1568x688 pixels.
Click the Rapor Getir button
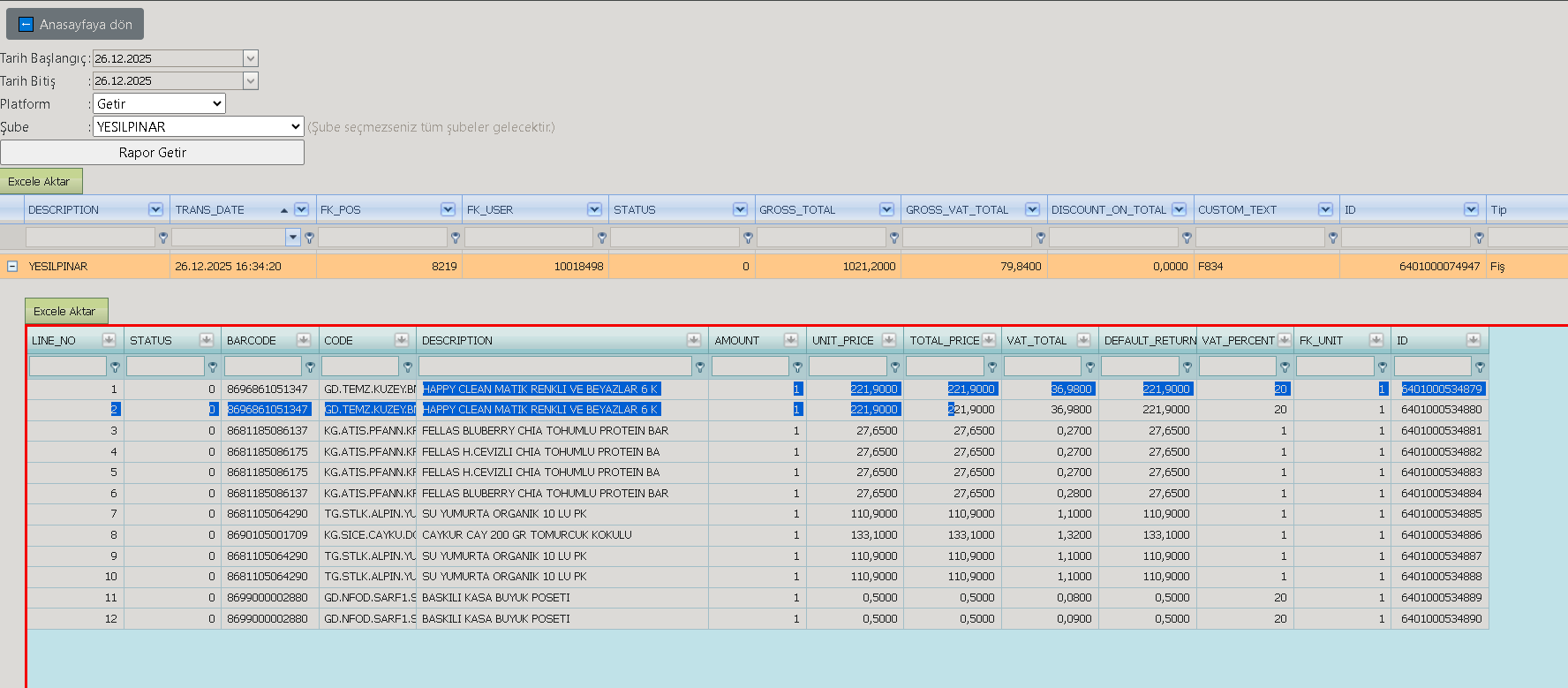(152, 153)
